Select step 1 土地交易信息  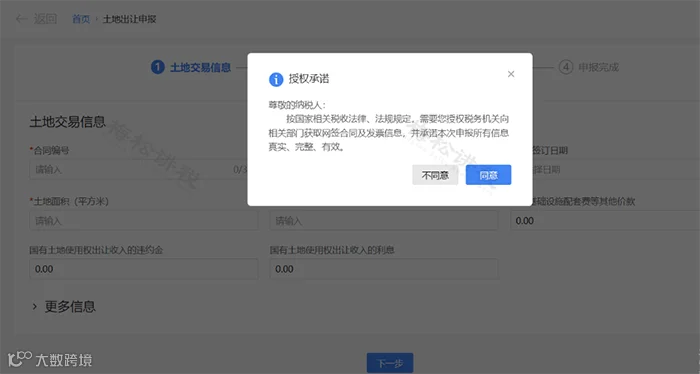coord(191,67)
